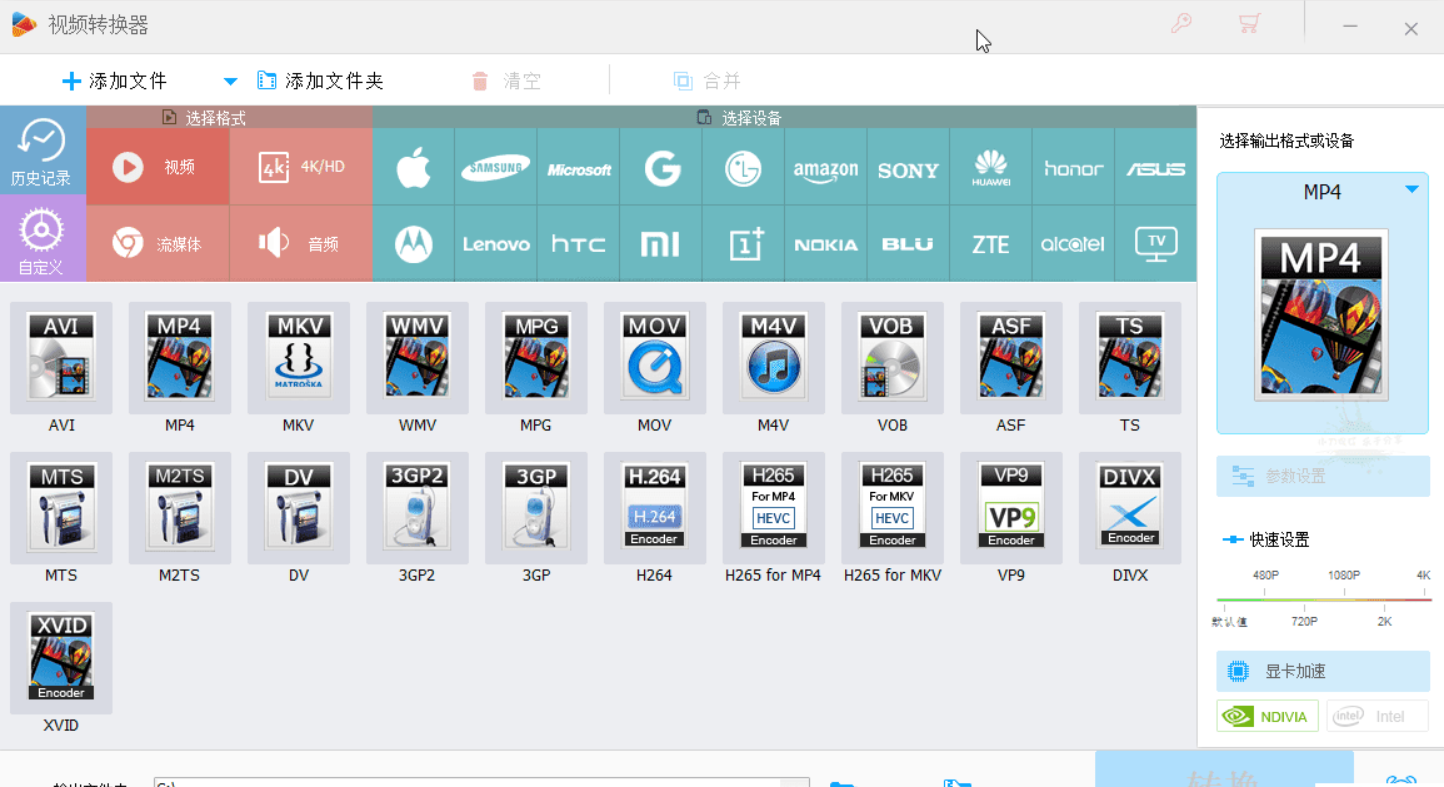1444x787 pixels.
Task: Open Honor device presets
Action: point(1073,167)
